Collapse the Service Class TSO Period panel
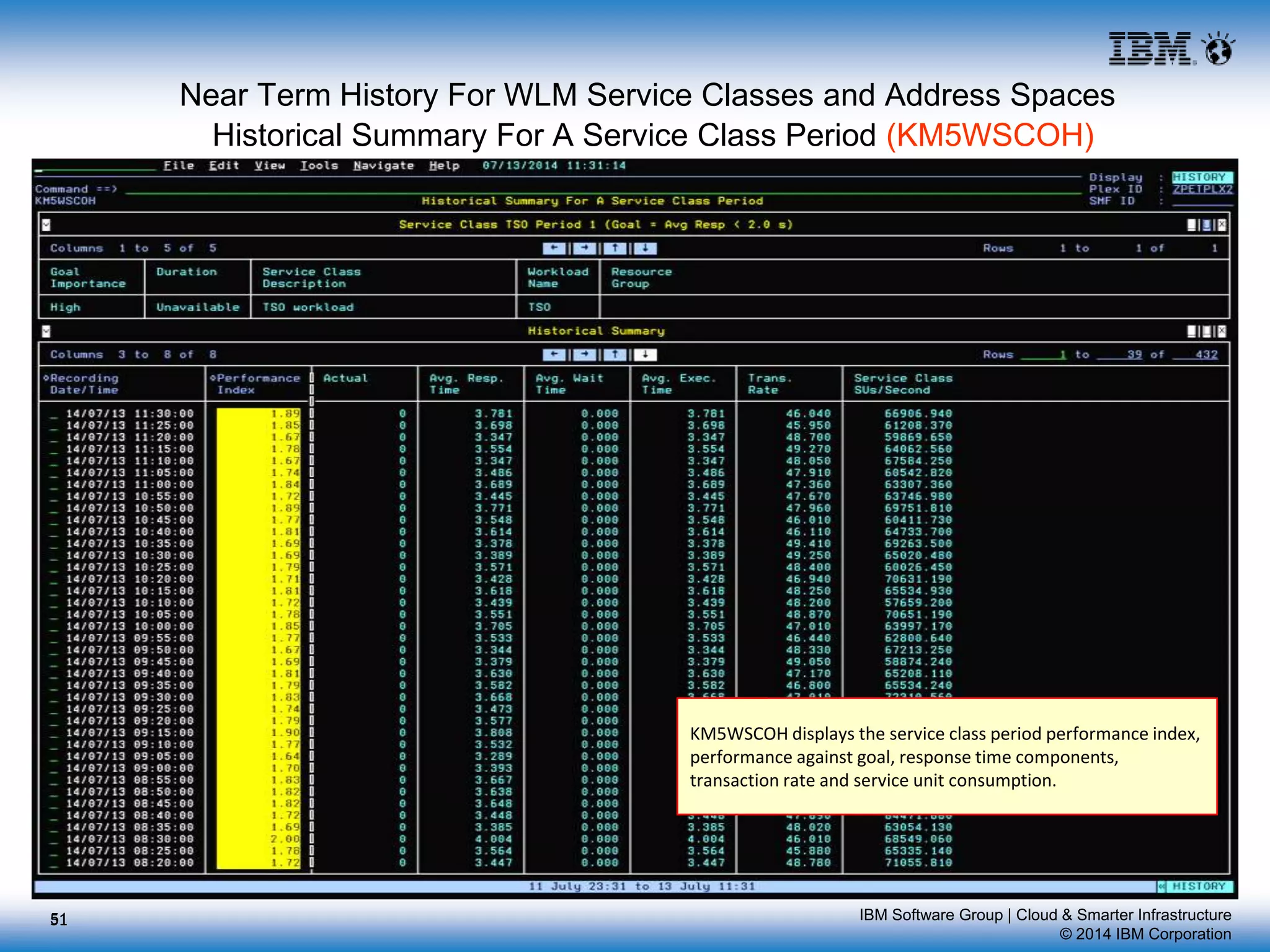1270x952 pixels. pyautogui.click(x=47, y=225)
